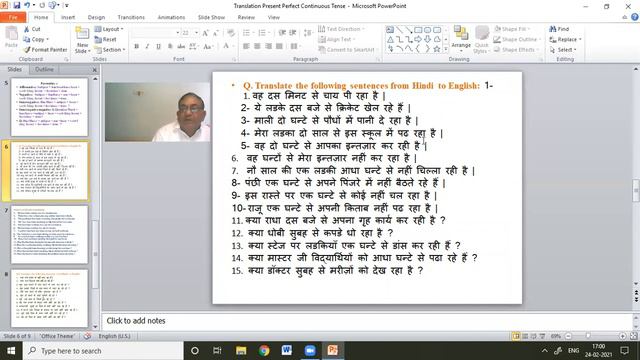Screen dimensions: 640x360
Task: Switch to the Transitions tab
Action: 131,17
